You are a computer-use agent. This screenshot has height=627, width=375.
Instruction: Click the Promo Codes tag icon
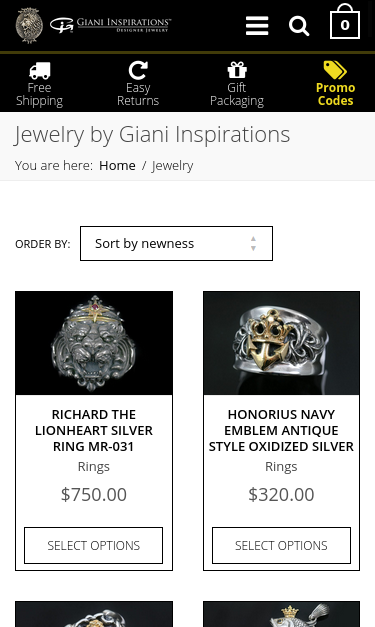(335, 70)
